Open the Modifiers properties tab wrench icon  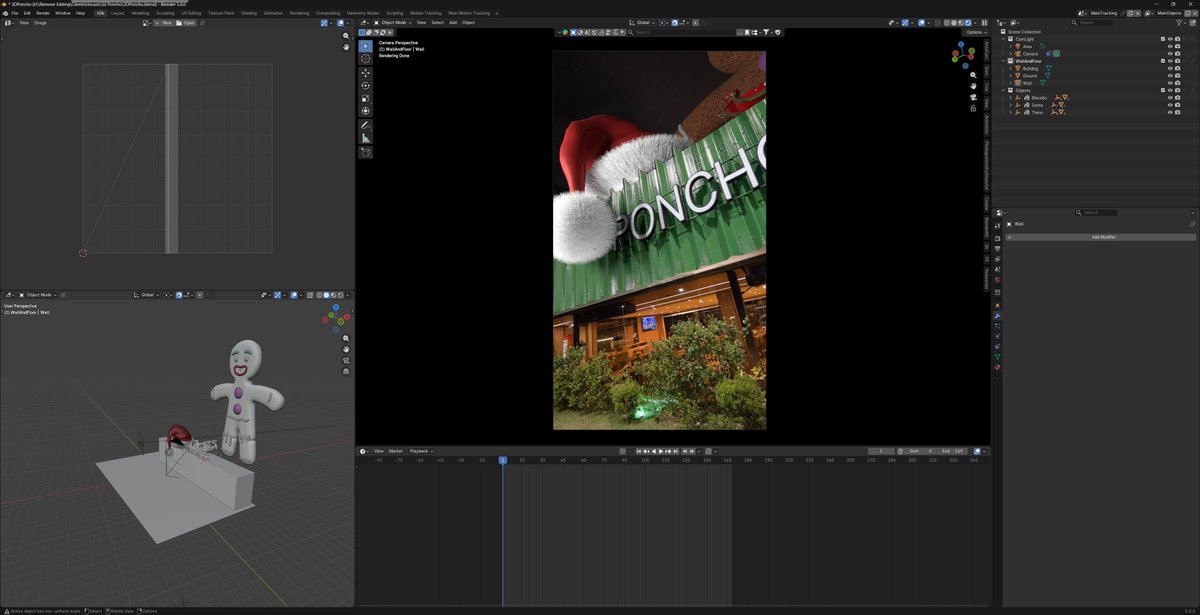pos(997,316)
